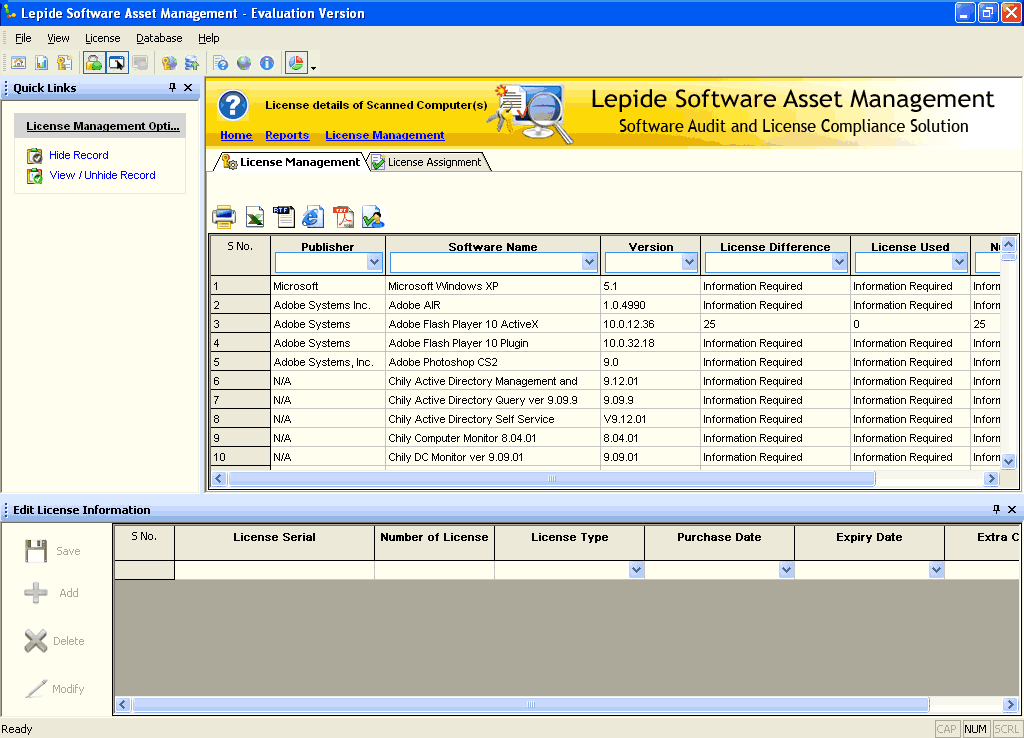Follow the License Management banner link

coord(385,135)
